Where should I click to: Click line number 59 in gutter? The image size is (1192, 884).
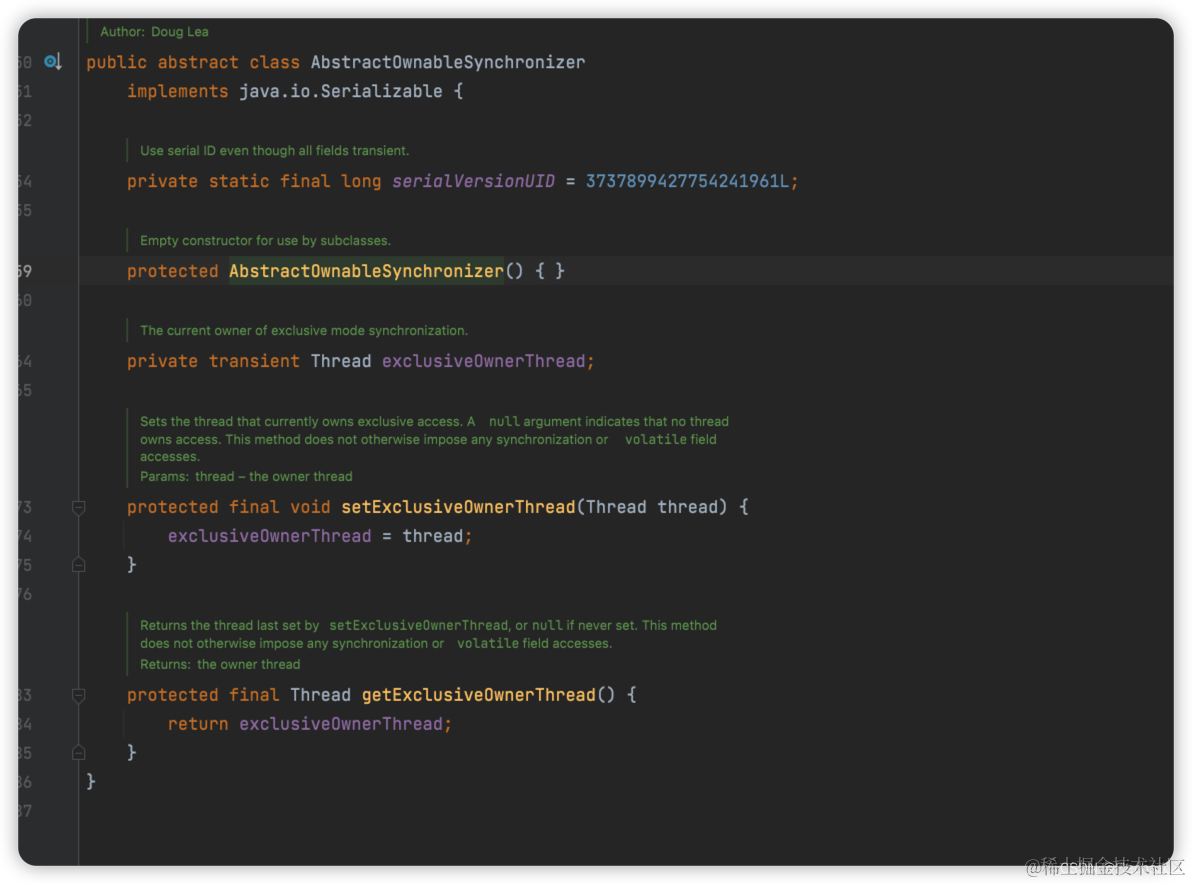pyautogui.click(x=24, y=271)
